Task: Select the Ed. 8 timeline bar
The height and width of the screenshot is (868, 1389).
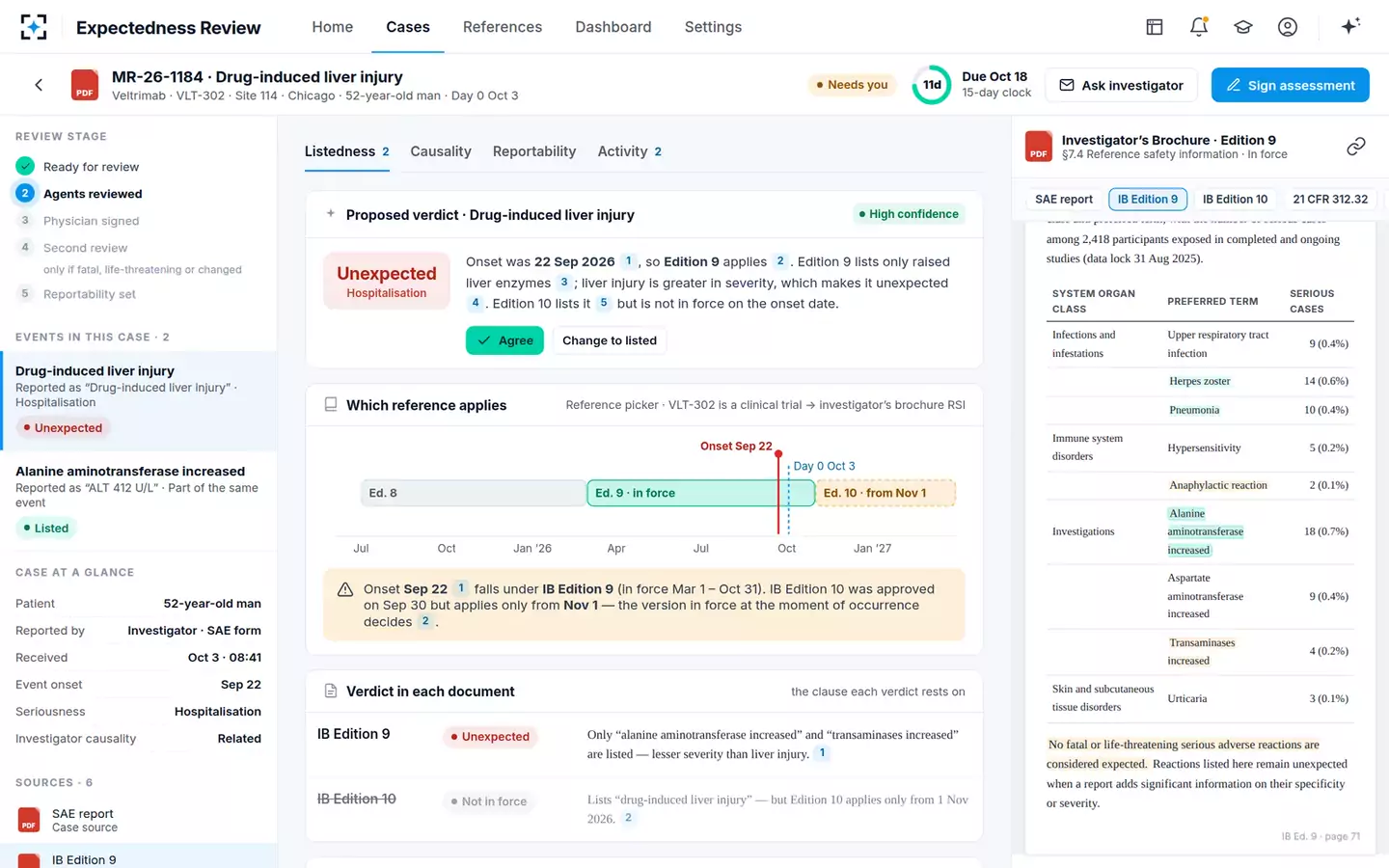Action: [474, 493]
